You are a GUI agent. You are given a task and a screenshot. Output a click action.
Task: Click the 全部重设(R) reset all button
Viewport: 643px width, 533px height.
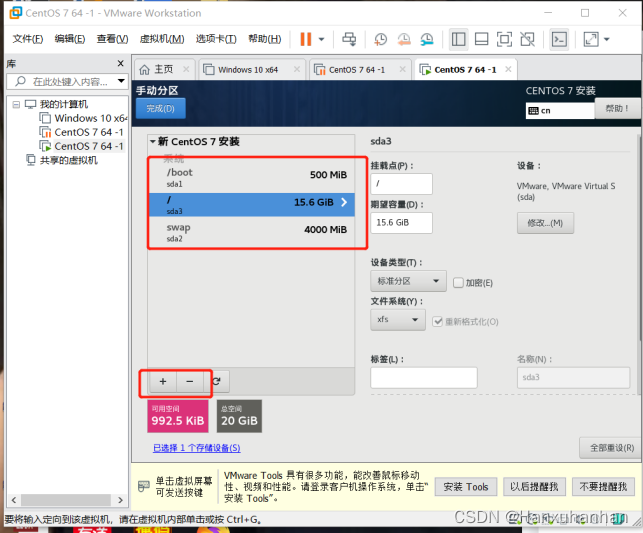tap(611, 448)
